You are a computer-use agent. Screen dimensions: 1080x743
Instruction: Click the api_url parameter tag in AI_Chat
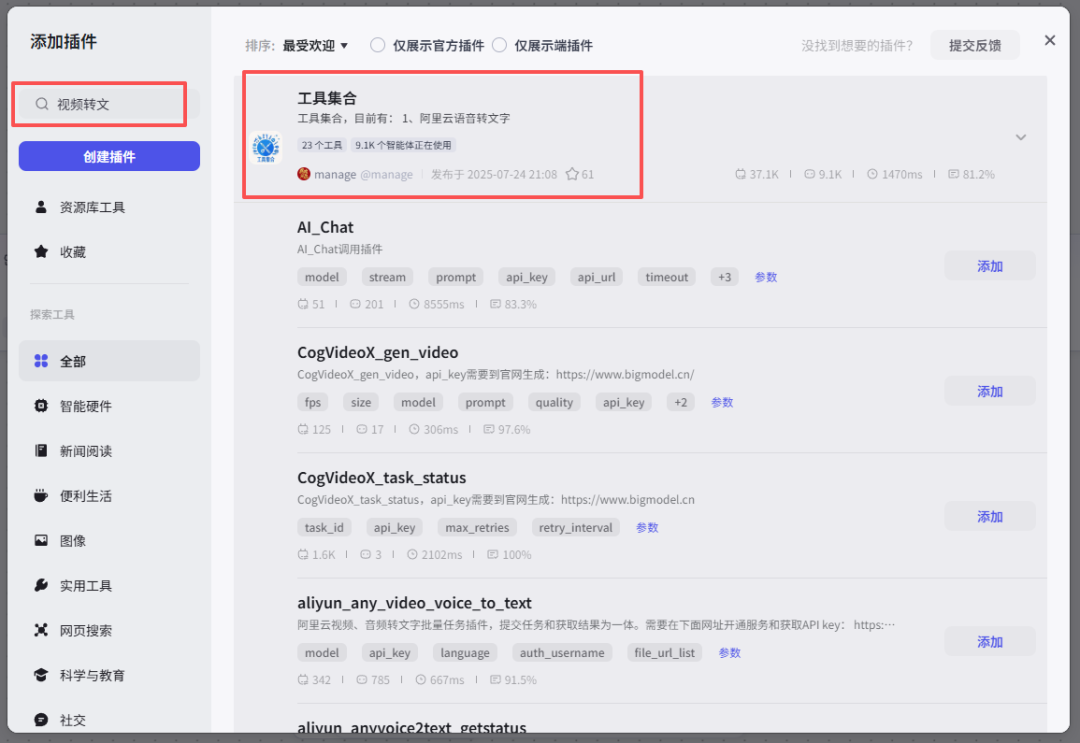pos(596,277)
